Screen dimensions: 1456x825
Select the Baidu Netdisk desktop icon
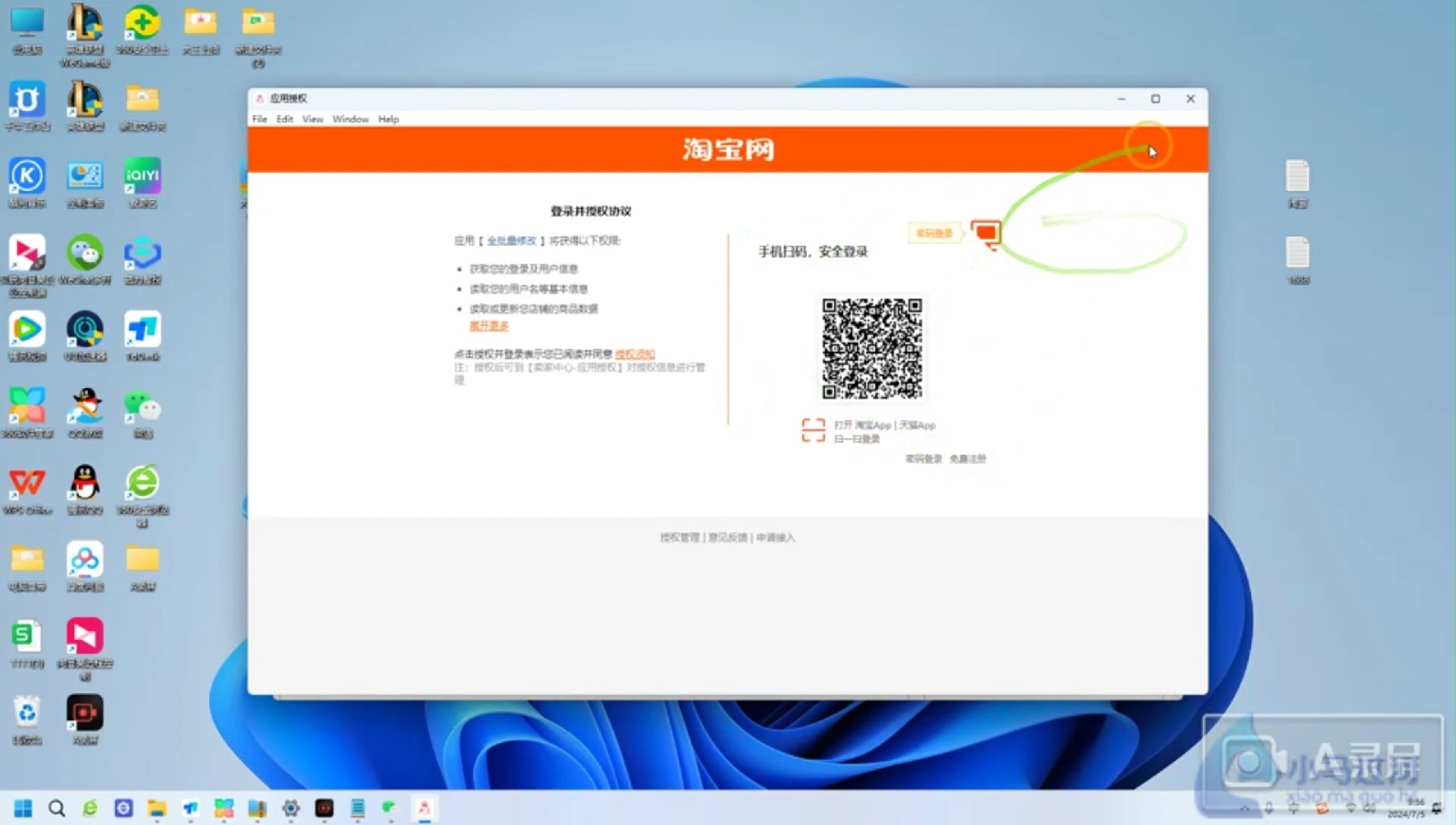click(x=85, y=567)
